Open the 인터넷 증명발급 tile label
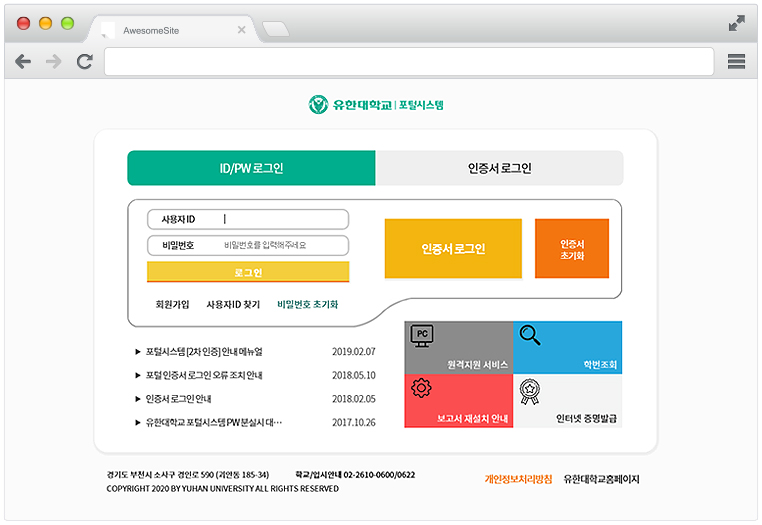 pyautogui.click(x=587, y=419)
